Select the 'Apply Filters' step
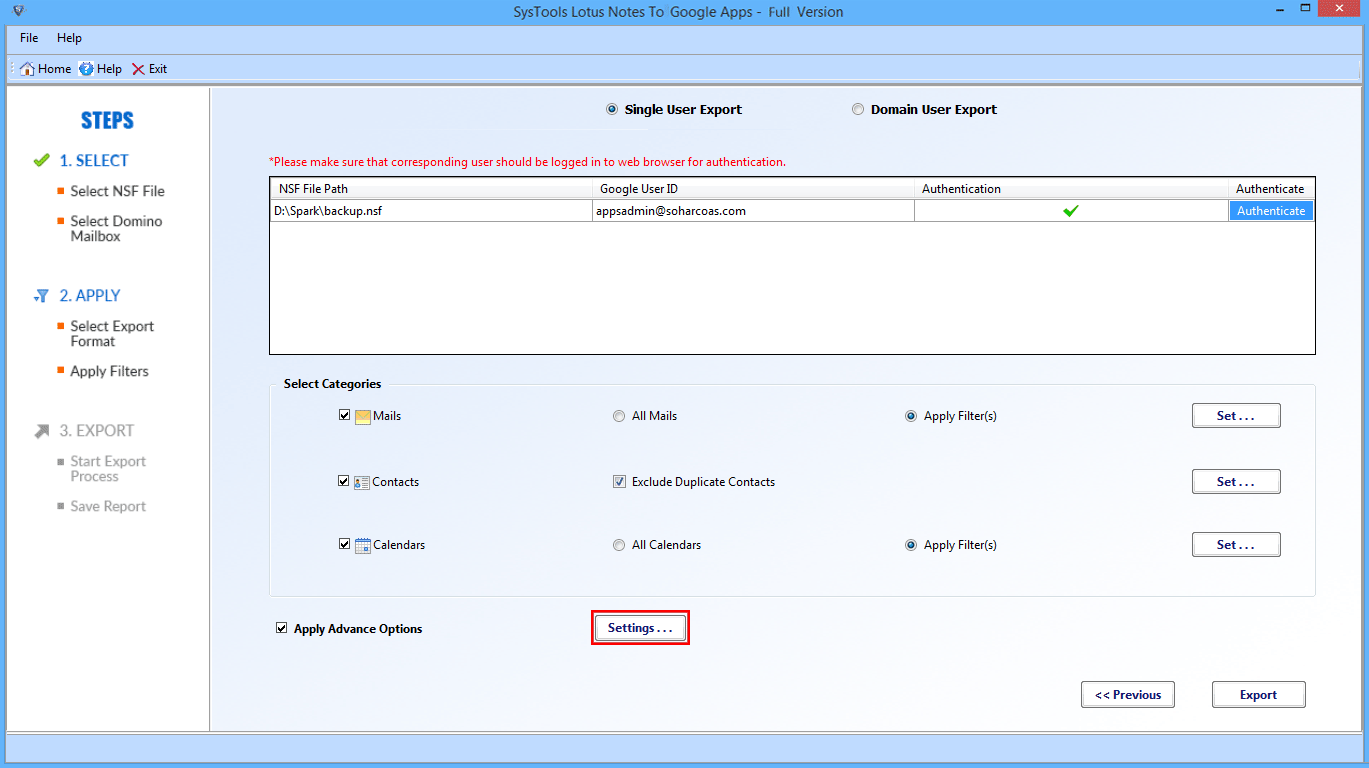 pos(109,371)
